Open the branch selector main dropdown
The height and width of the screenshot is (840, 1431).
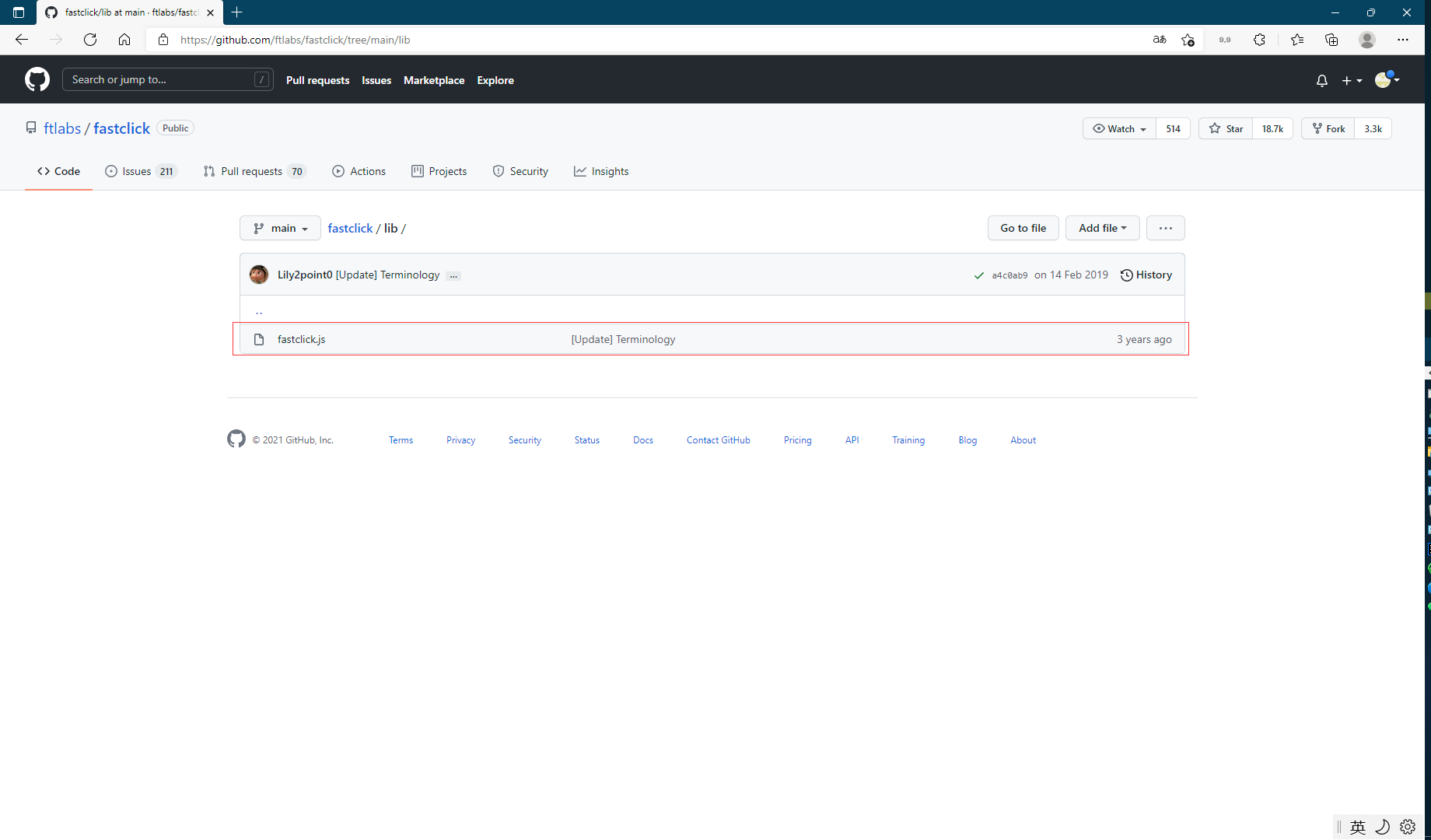[279, 228]
